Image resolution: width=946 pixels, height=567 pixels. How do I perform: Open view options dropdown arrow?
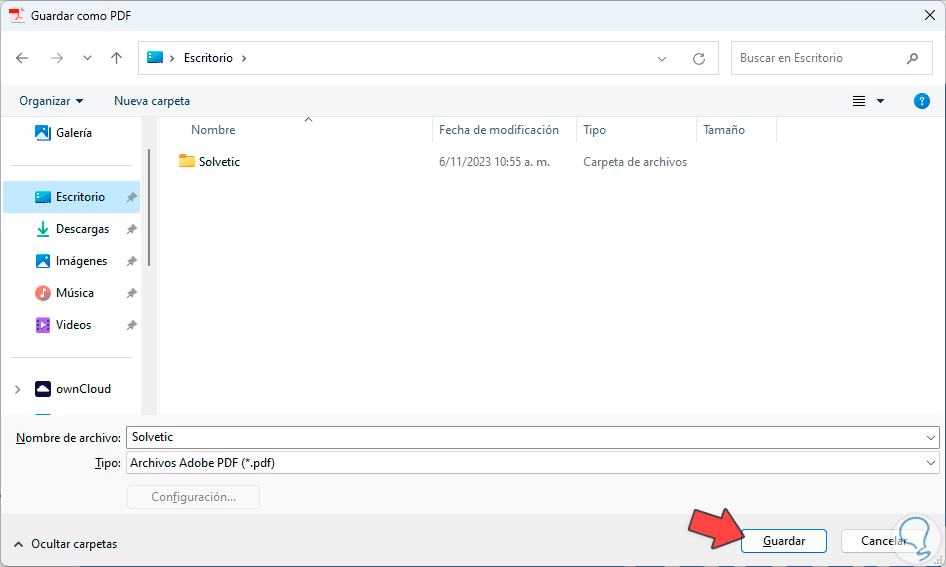[880, 101]
